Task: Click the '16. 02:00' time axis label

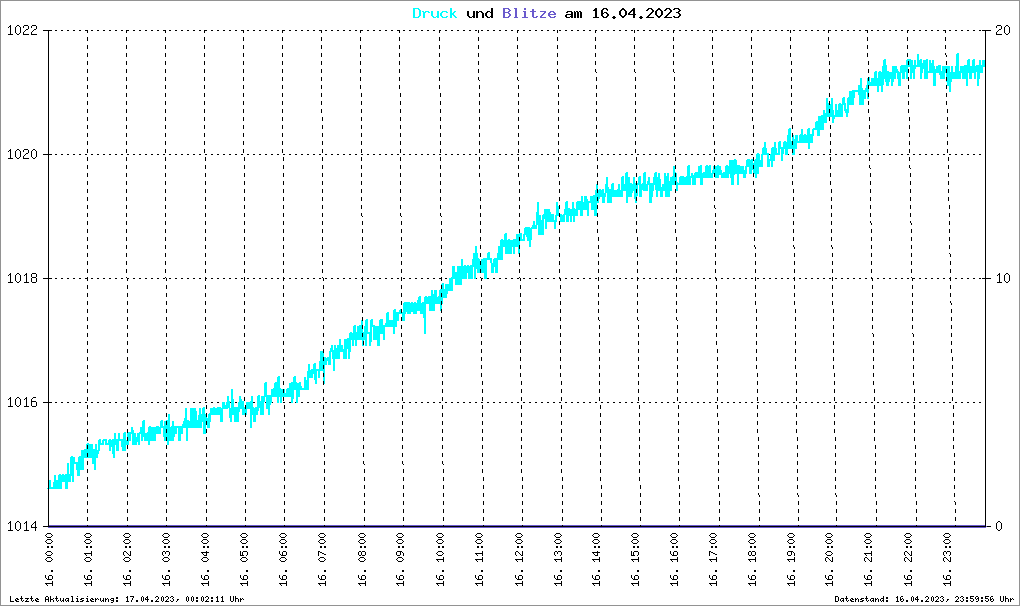Action: [128, 559]
